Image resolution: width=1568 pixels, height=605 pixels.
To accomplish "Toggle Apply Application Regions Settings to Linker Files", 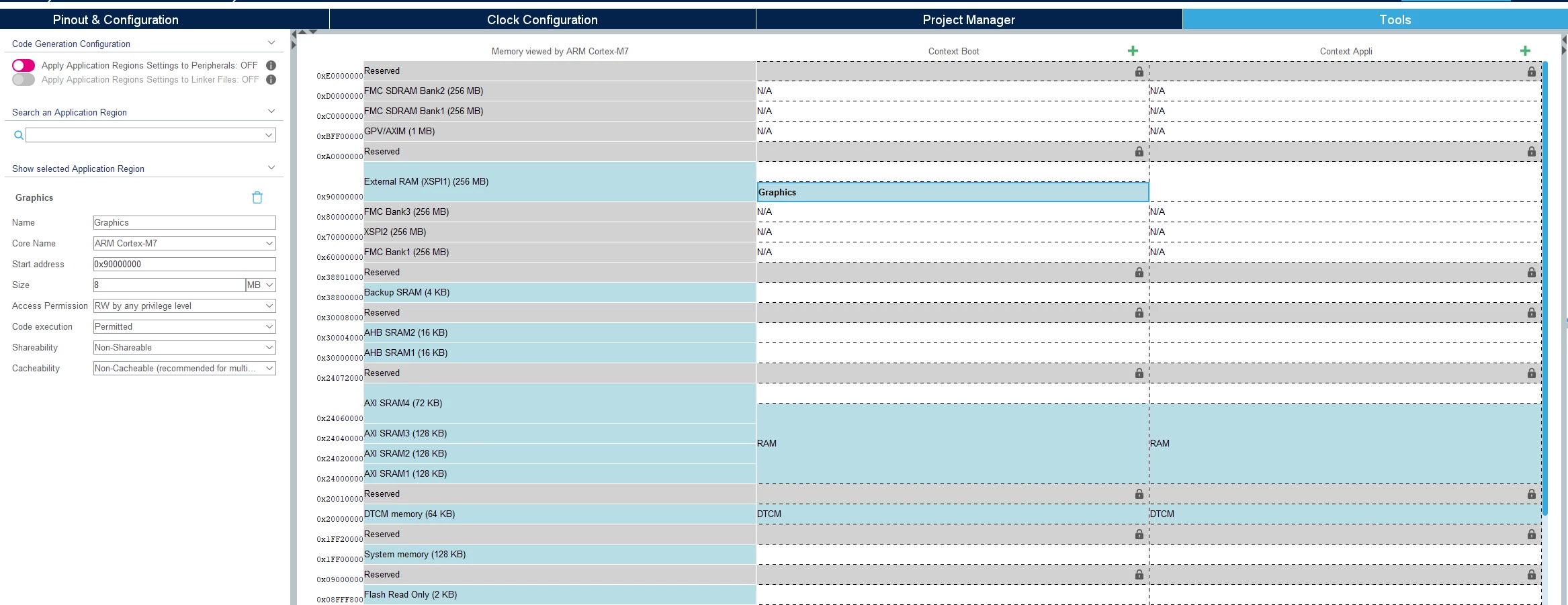I will point(24,79).
